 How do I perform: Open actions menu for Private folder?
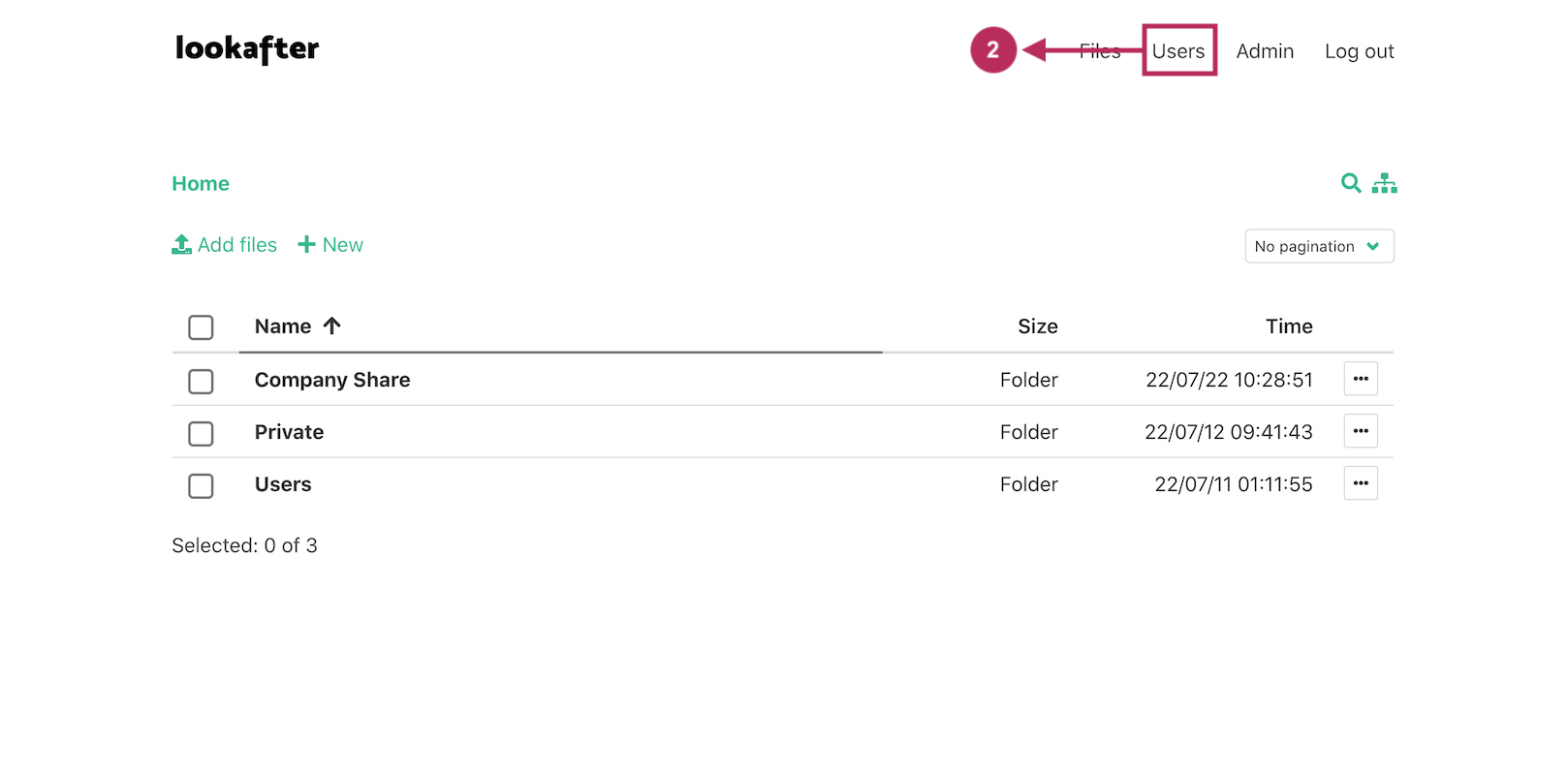click(1361, 431)
